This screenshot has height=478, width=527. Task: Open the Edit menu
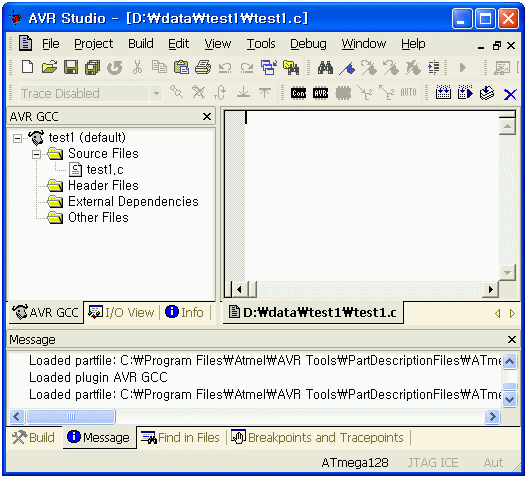(x=178, y=44)
